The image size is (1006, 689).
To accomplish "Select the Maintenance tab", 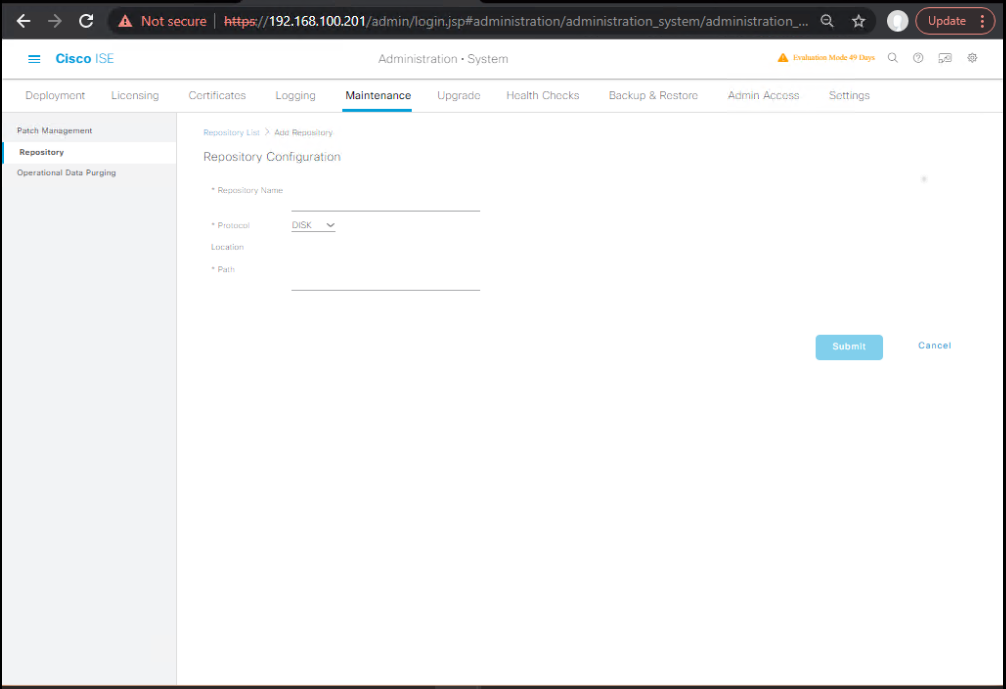I will click(x=378, y=96).
